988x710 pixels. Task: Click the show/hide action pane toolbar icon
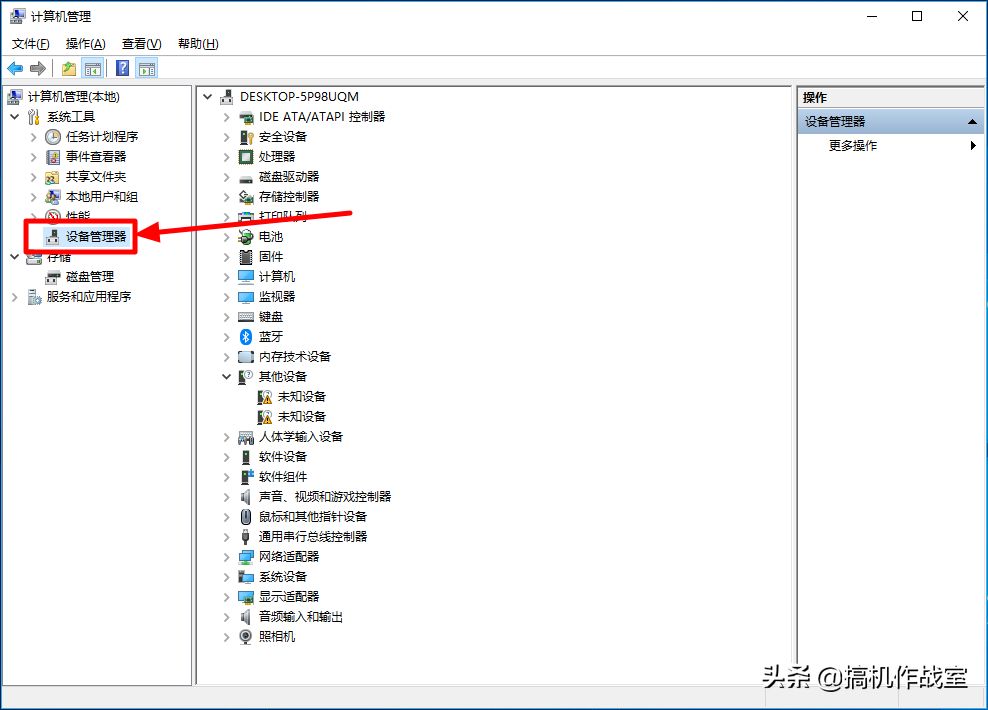coord(147,68)
